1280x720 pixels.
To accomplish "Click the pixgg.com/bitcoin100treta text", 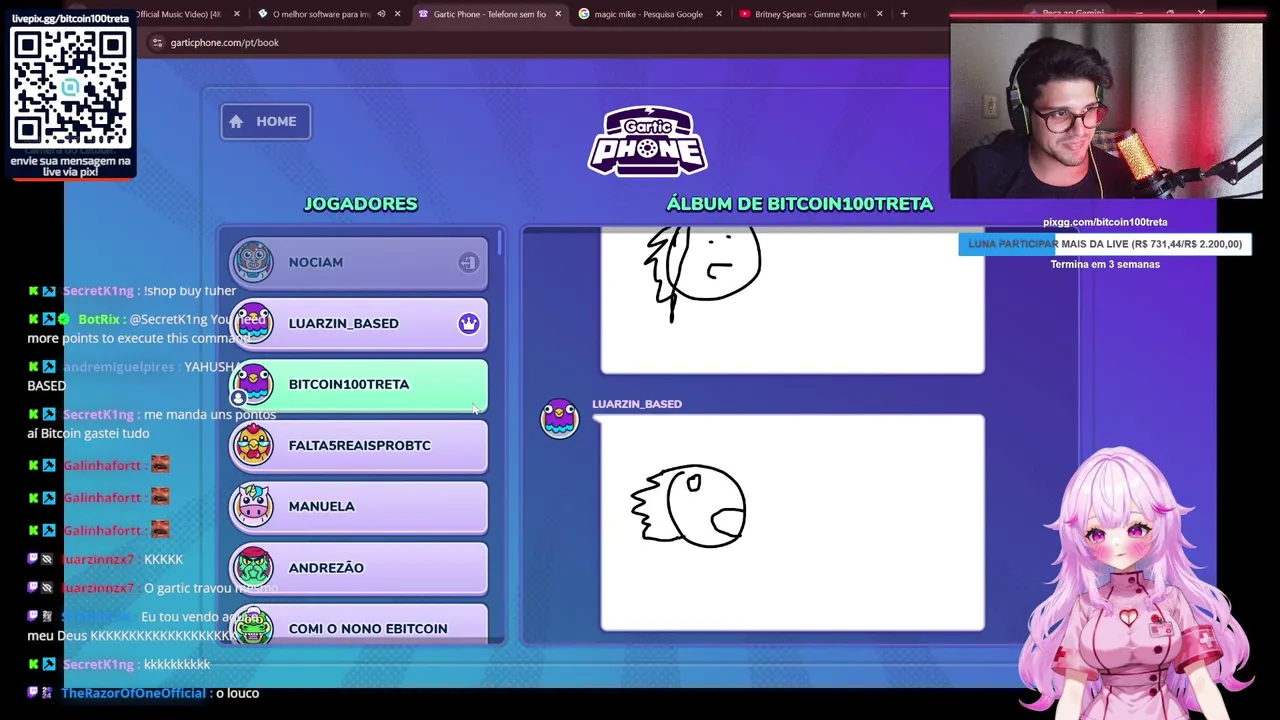I will point(1105,222).
